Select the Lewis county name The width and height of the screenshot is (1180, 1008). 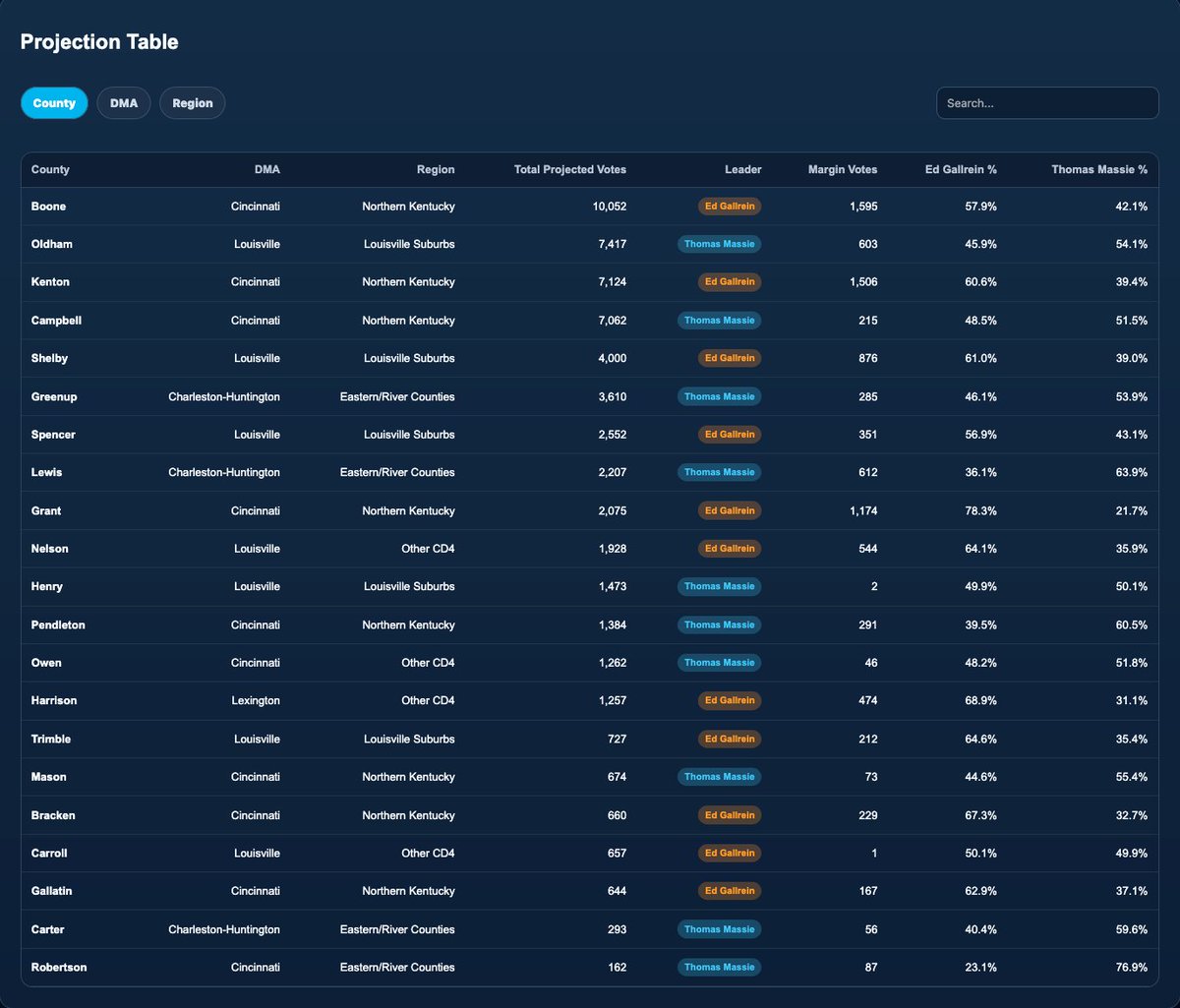47,472
